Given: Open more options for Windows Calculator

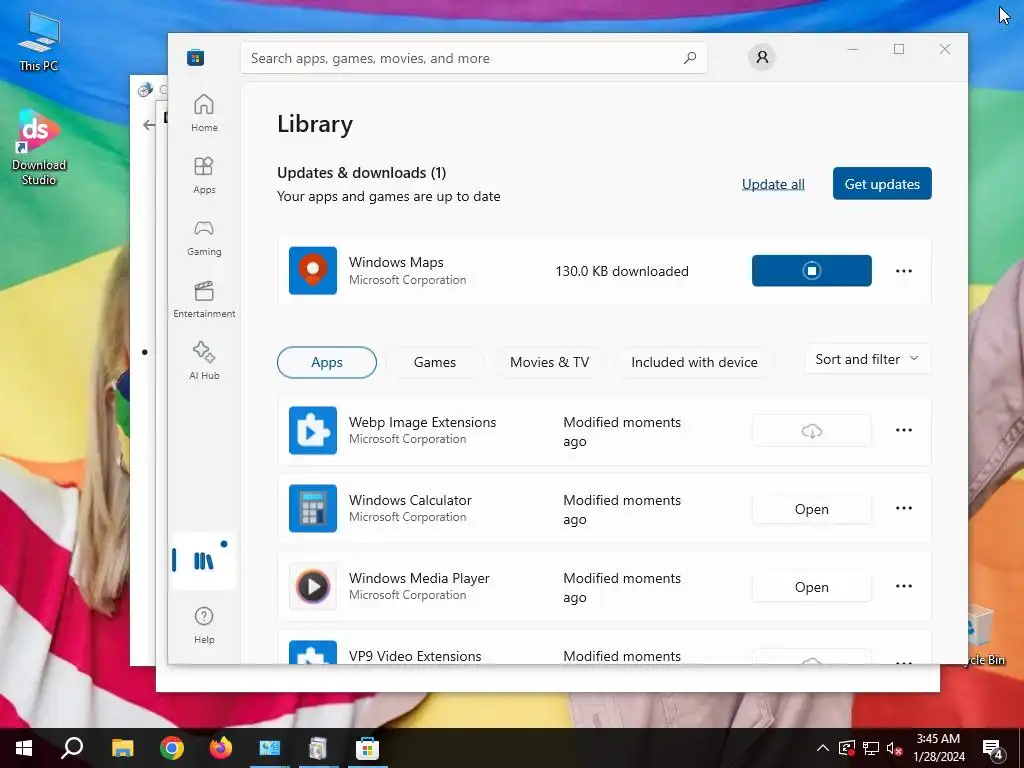Looking at the screenshot, I should (904, 508).
